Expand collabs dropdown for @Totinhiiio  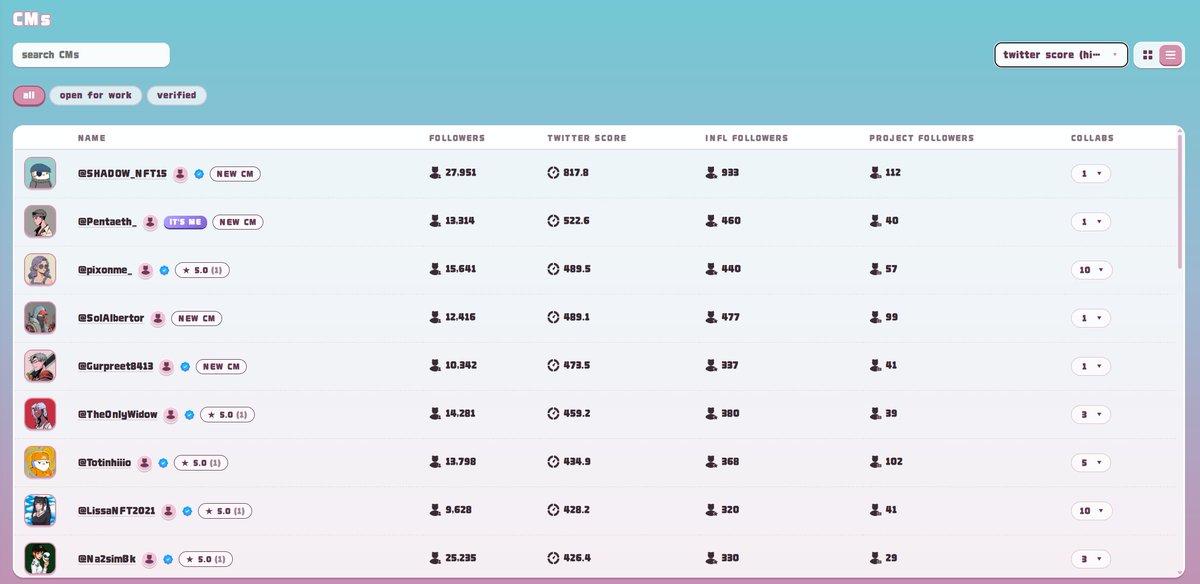click(1090, 463)
